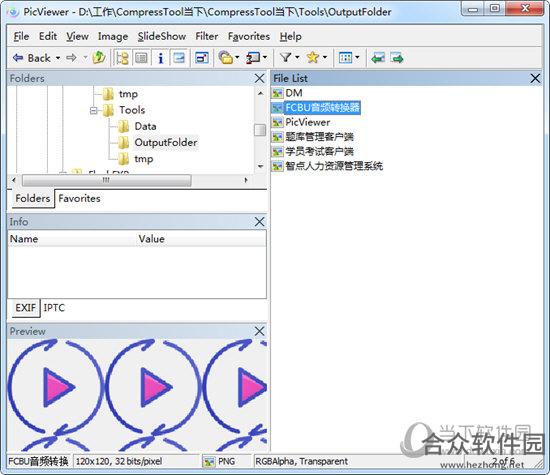Toggle the Info panel icon

(x=160, y=58)
